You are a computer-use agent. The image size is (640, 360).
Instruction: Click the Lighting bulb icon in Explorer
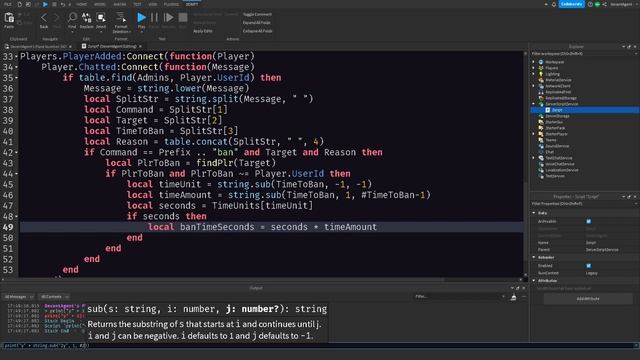tap(541, 74)
